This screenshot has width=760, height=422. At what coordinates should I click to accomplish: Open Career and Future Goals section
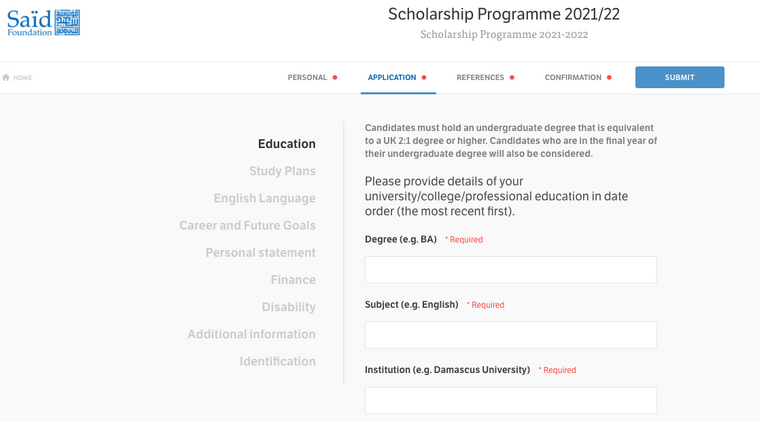pyautogui.click(x=247, y=225)
